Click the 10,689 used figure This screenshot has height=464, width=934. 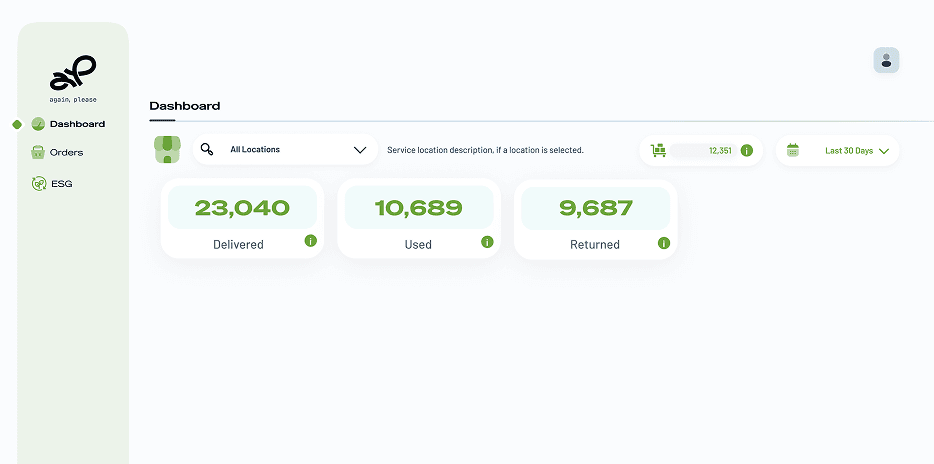pyautogui.click(x=419, y=208)
